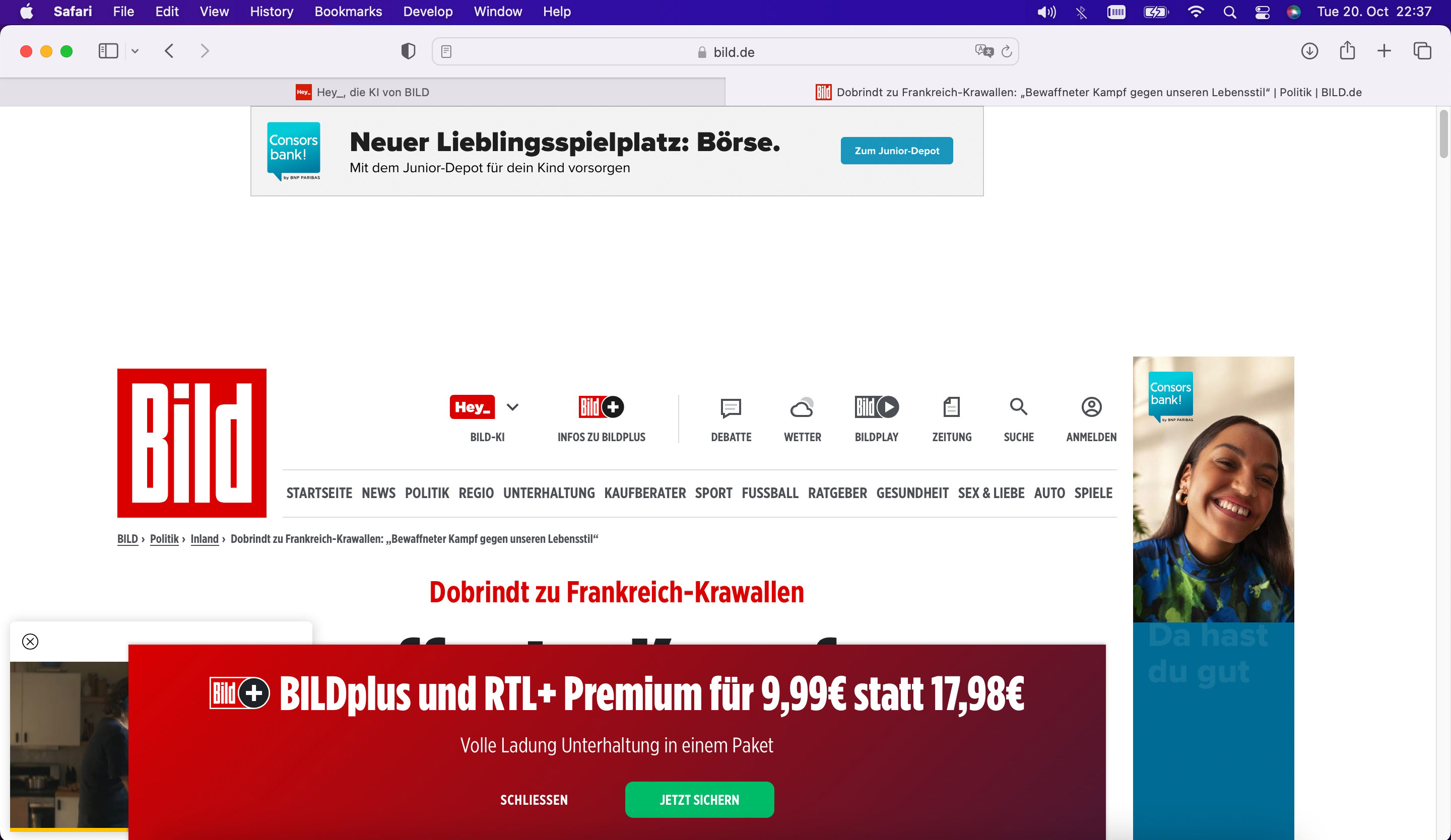Expand the BILD-KI dropdown chevron
The width and height of the screenshot is (1451, 840).
[512, 407]
